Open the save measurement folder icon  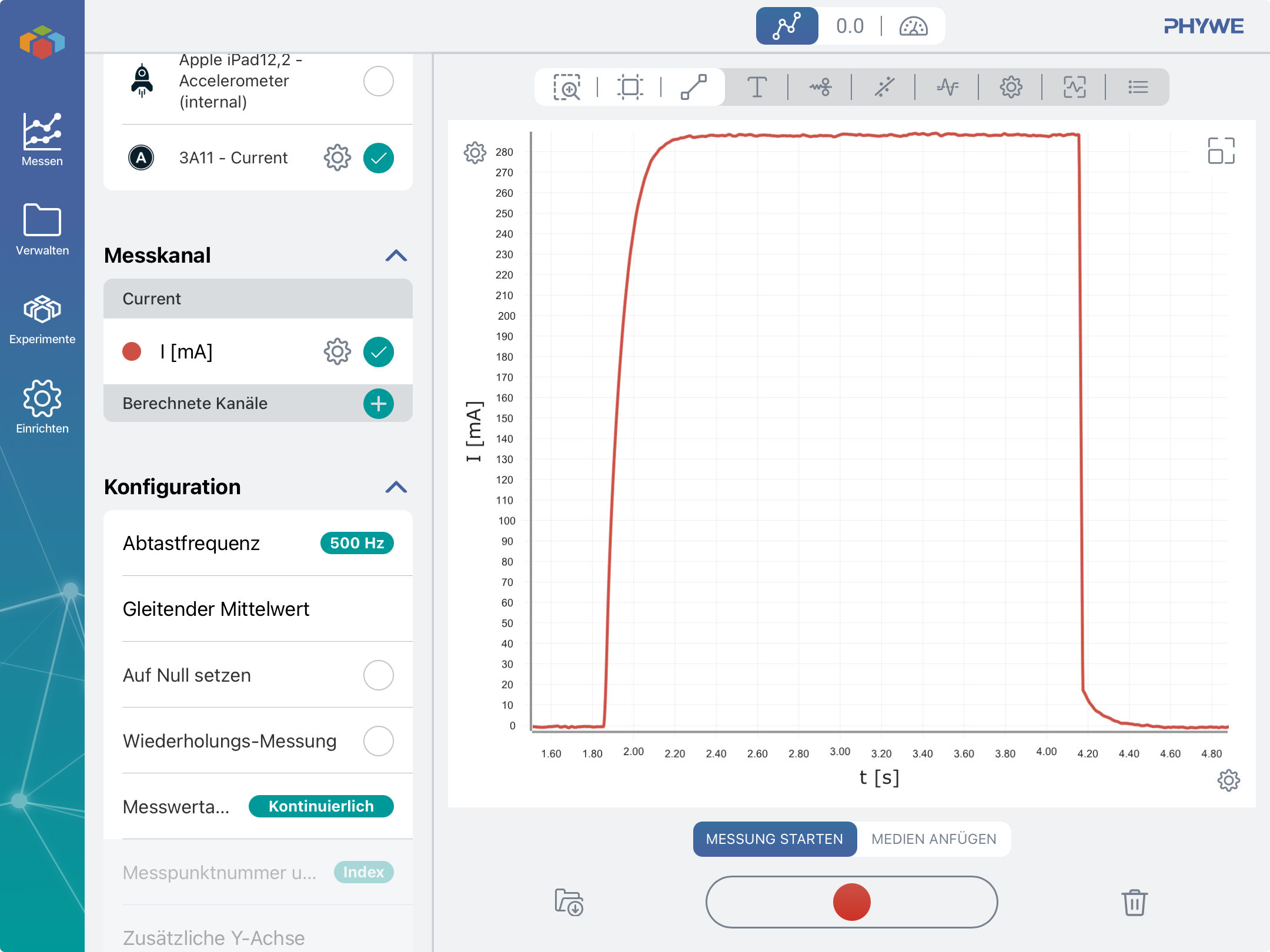pos(569,902)
